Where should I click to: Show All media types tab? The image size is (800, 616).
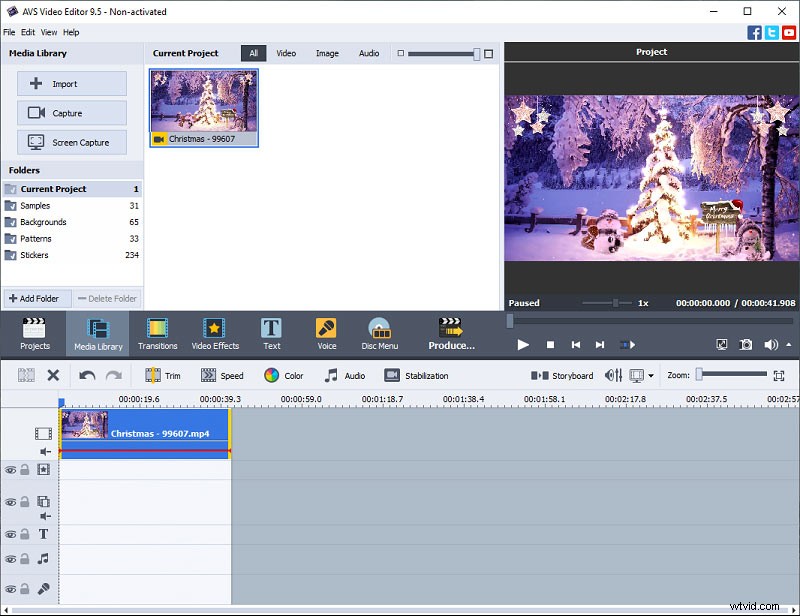pos(254,53)
